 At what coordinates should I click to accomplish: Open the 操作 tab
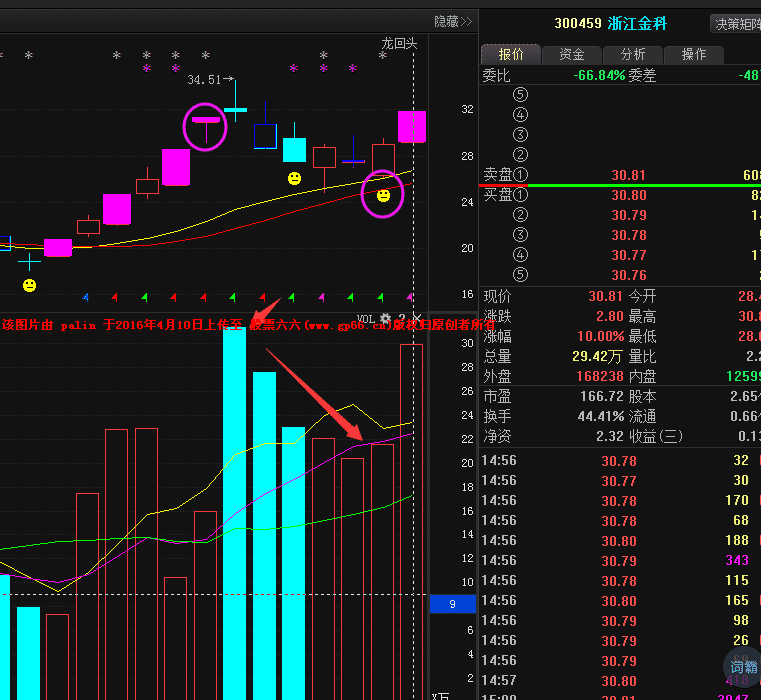693,54
